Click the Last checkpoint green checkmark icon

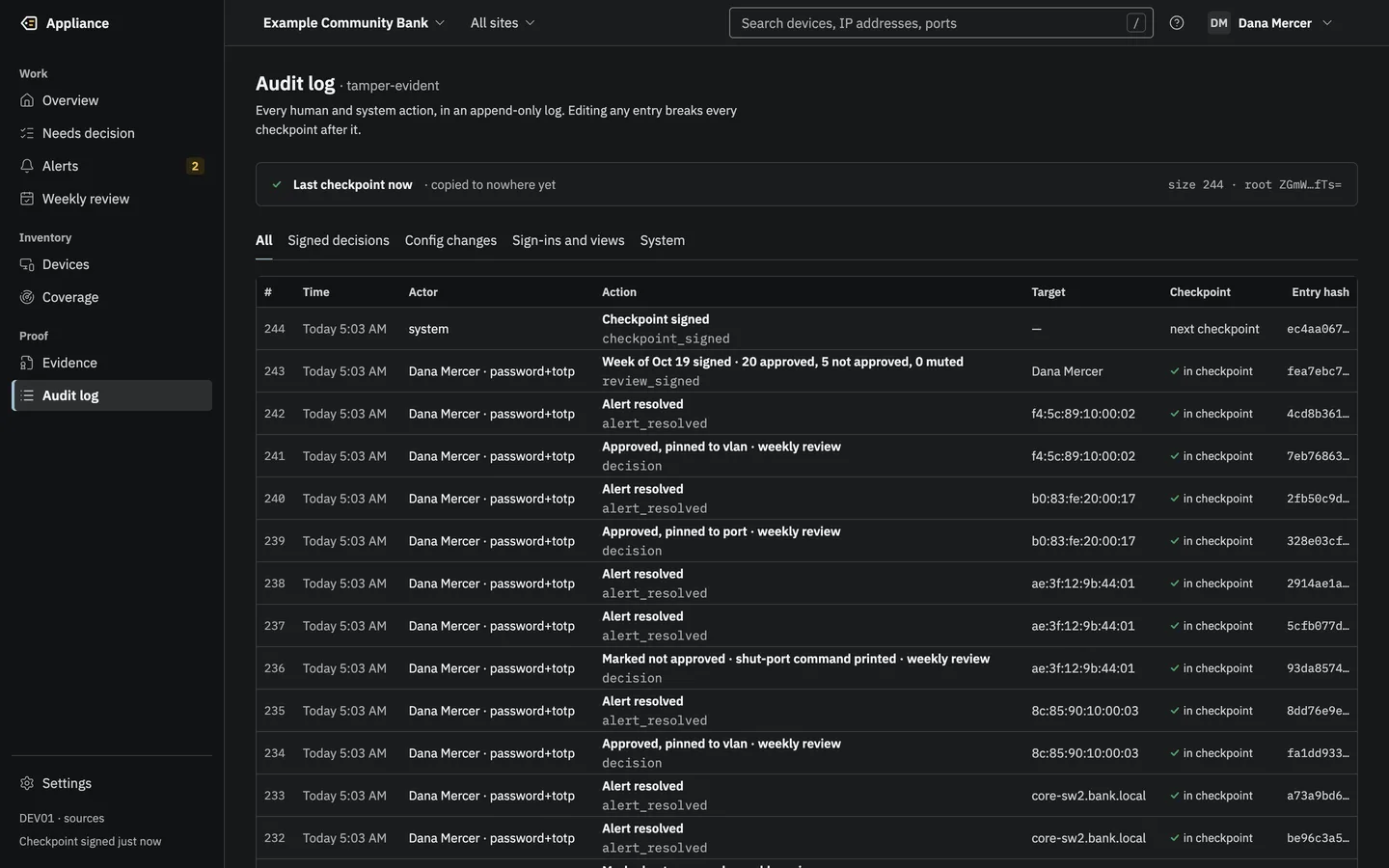[277, 184]
